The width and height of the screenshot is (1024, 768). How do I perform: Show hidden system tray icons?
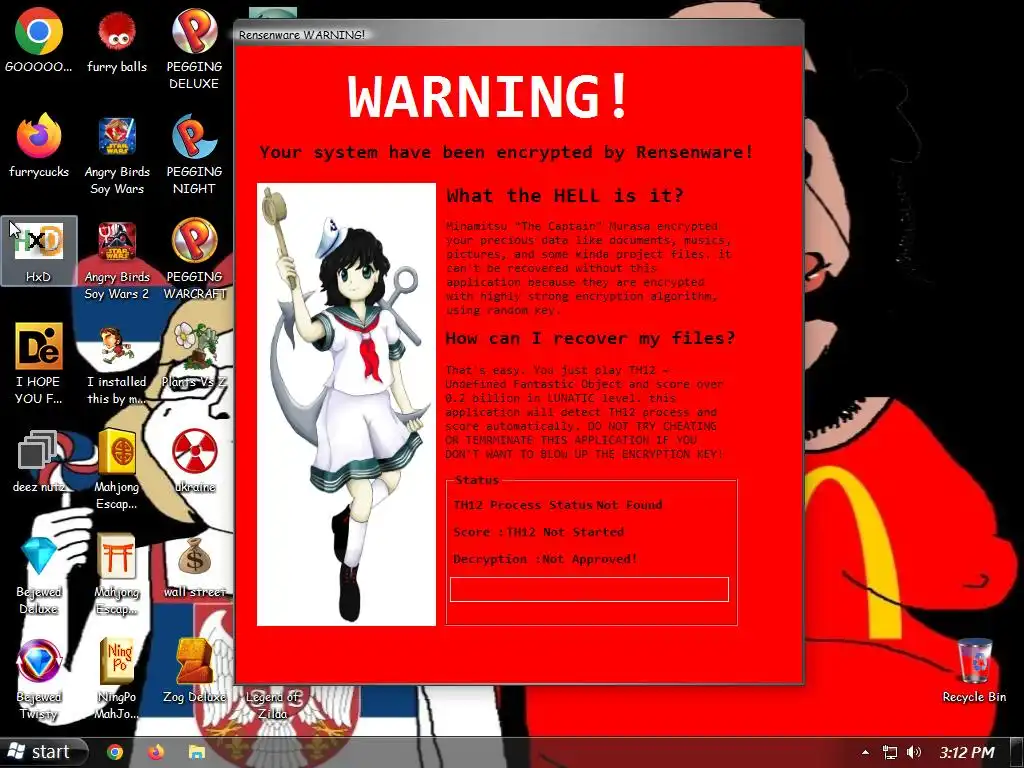click(865, 752)
